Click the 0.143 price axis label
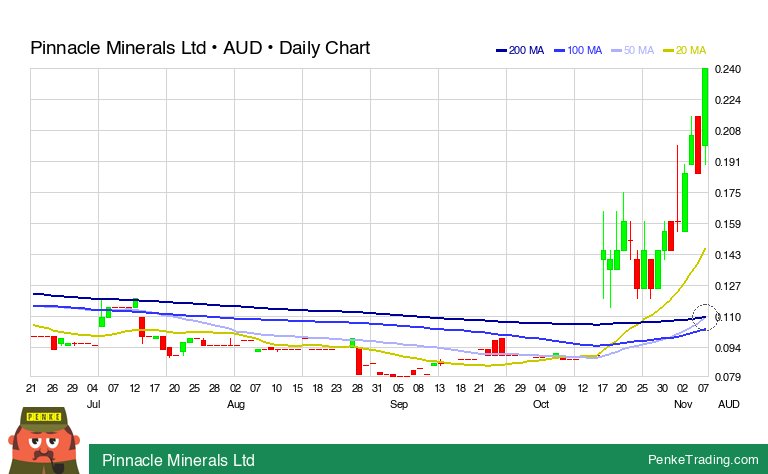The width and height of the screenshot is (768, 474). [728, 255]
